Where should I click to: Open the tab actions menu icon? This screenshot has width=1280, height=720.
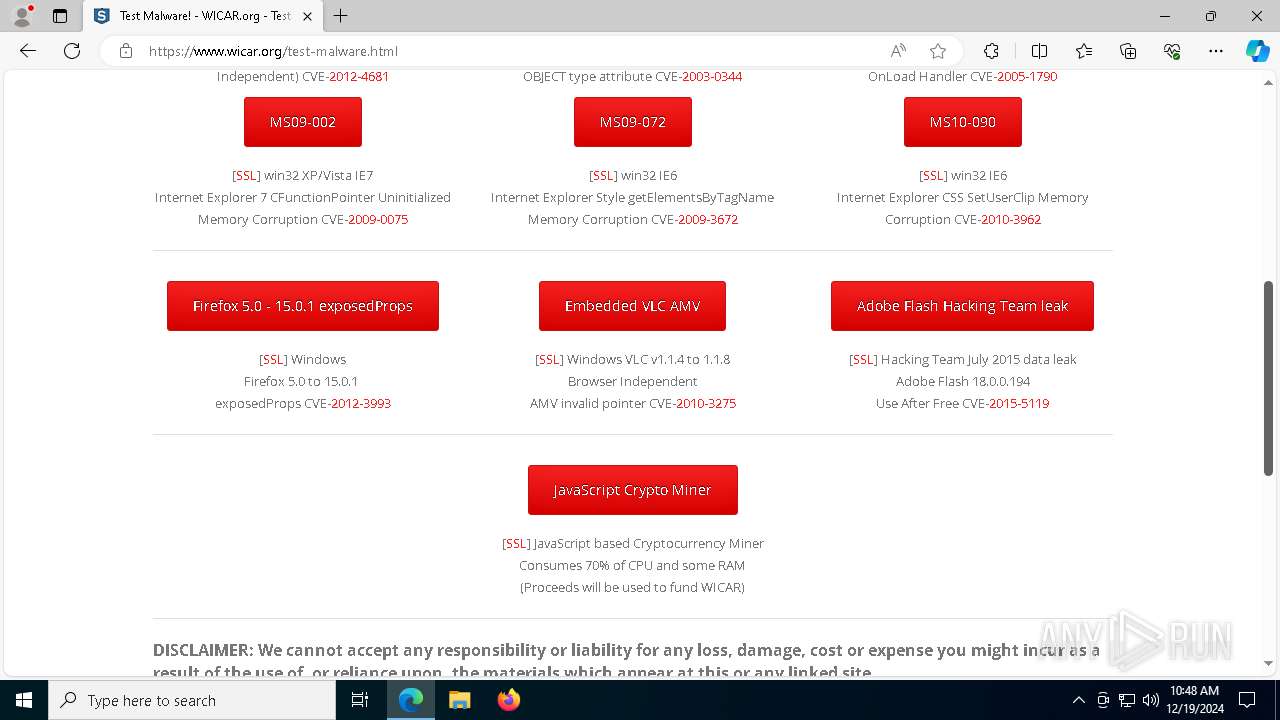[60, 16]
